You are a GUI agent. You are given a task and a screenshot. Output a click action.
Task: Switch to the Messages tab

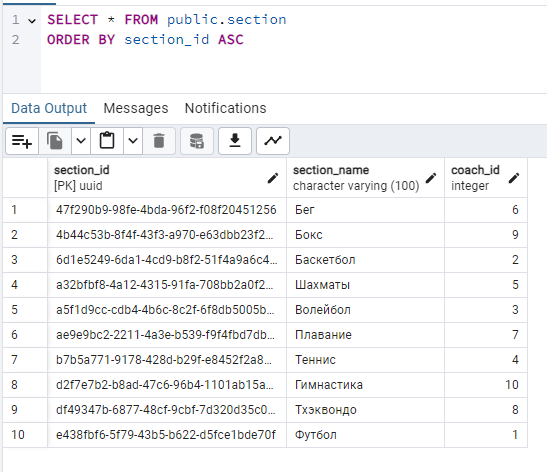(136, 108)
